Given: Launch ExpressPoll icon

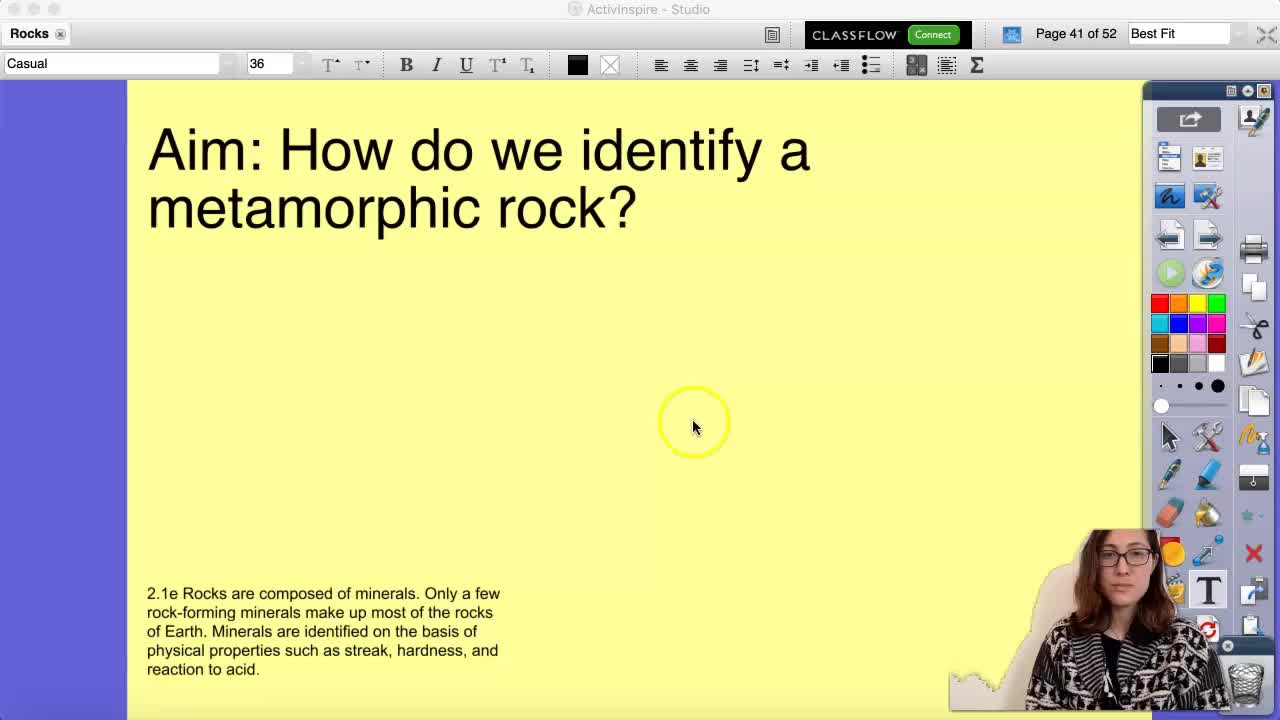Looking at the screenshot, I should [x=1207, y=272].
